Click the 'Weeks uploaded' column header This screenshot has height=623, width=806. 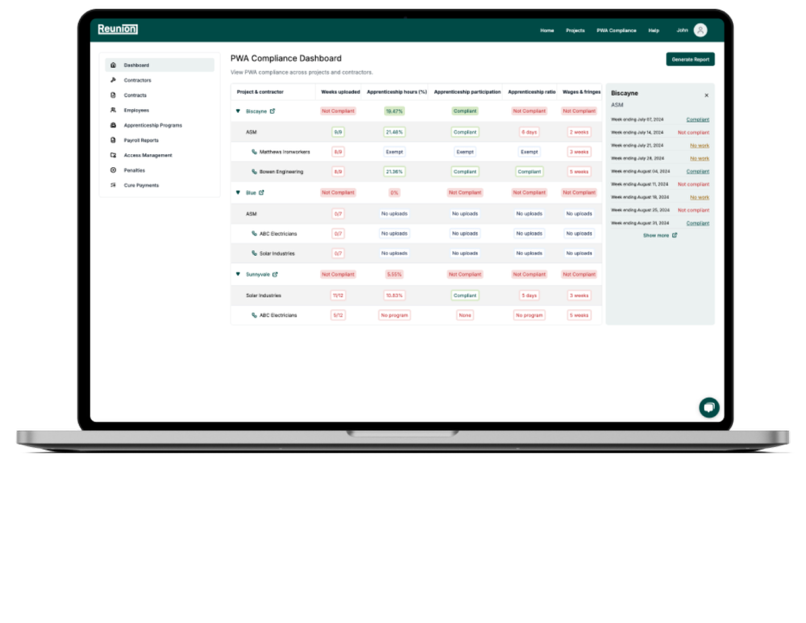[340, 92]
